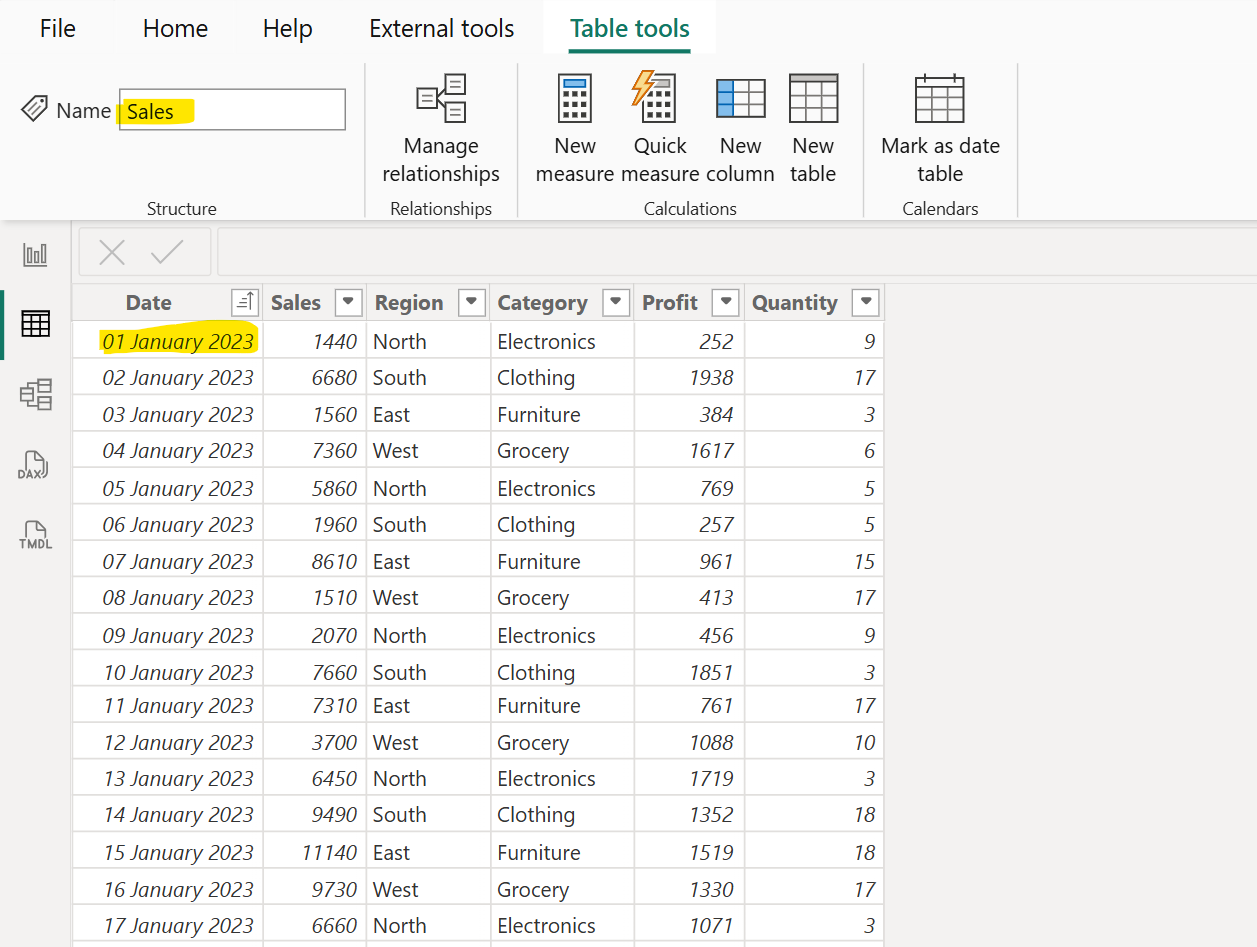The width and height of the screenshot is (1257, 947).
Task: Commit changes with the checkmark button
Action: (166, 253)
